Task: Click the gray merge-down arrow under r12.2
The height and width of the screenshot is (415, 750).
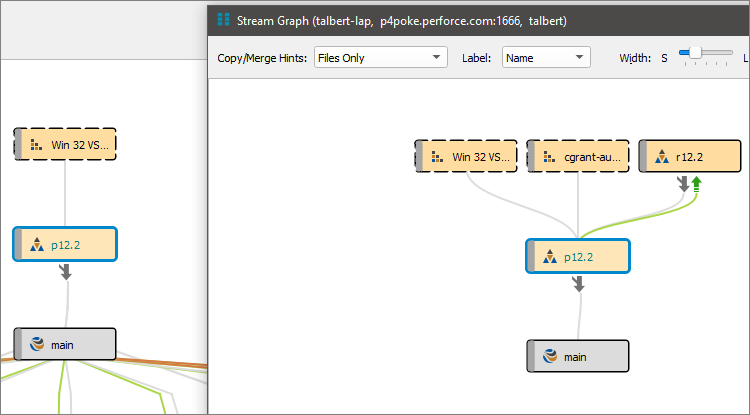Action: coord(684,184)
